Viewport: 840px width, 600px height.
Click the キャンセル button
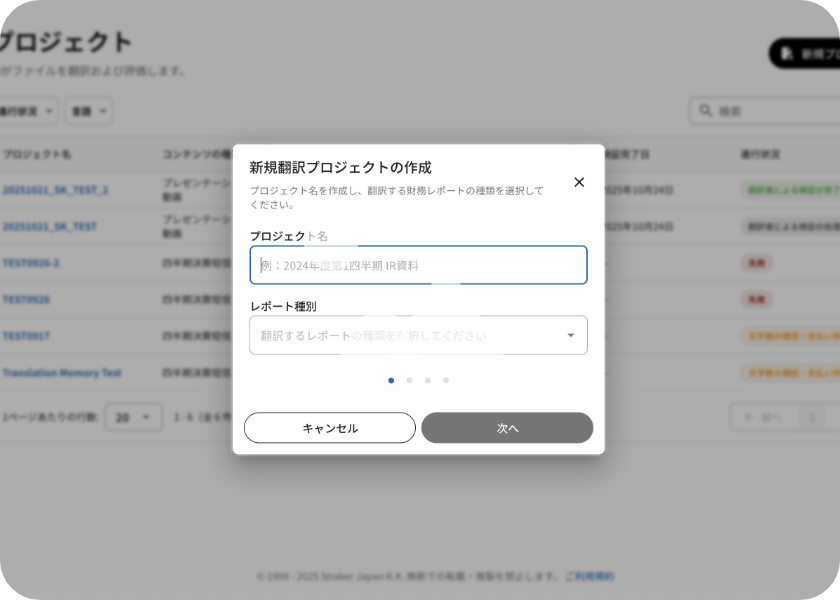pos(330,428)
